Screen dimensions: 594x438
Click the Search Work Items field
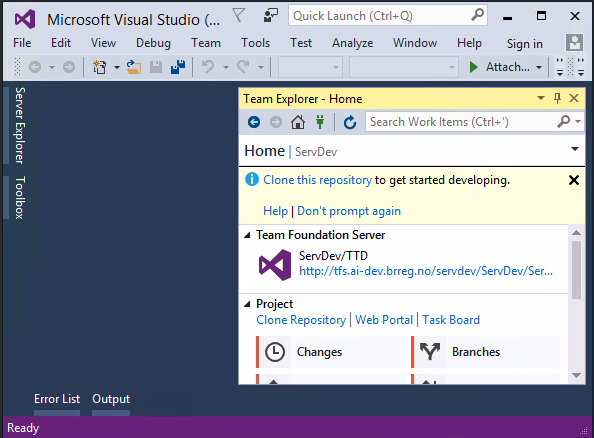(x=461, y=122)
